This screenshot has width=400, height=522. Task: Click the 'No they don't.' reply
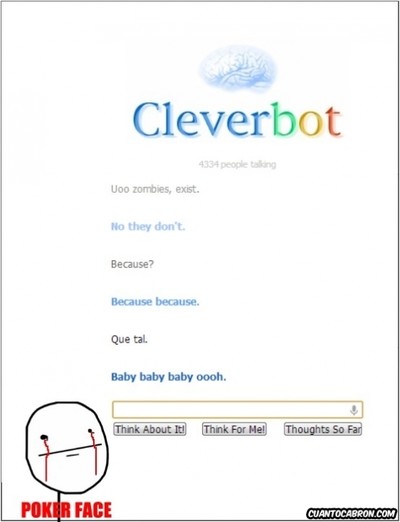pyautogui.click(x=148, y=226)
